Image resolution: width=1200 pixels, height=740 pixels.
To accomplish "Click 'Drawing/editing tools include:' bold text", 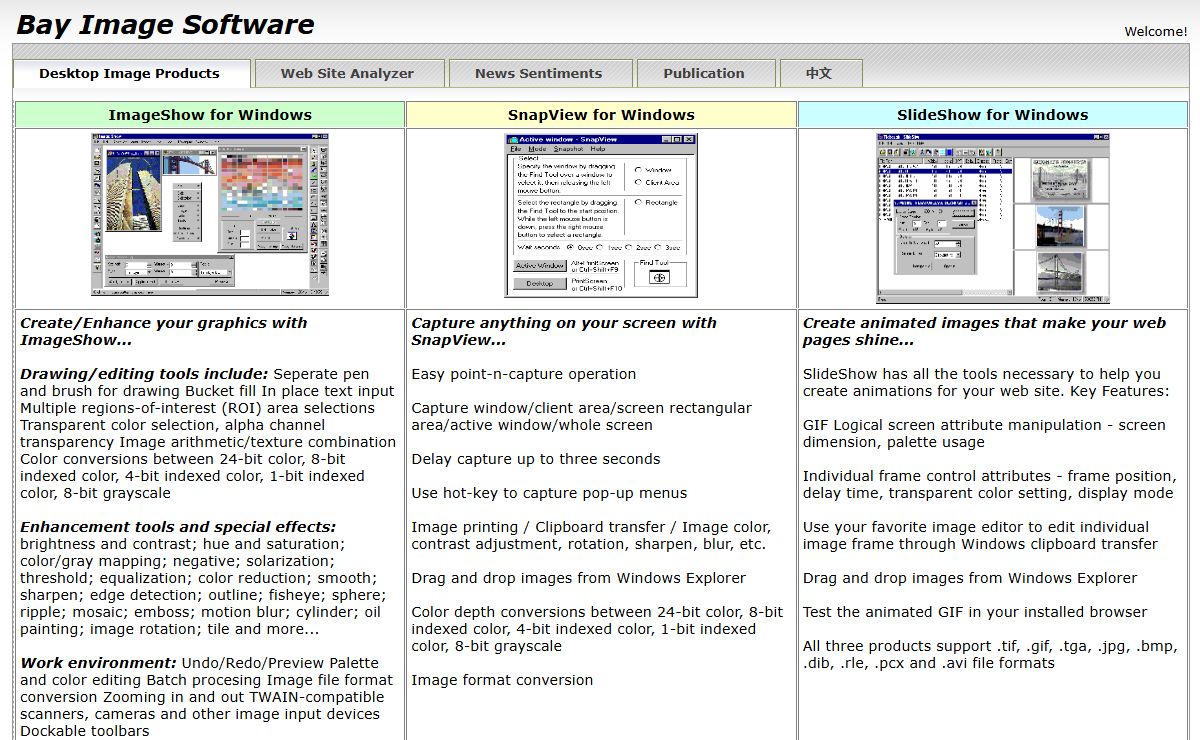I will pos(144,374).
